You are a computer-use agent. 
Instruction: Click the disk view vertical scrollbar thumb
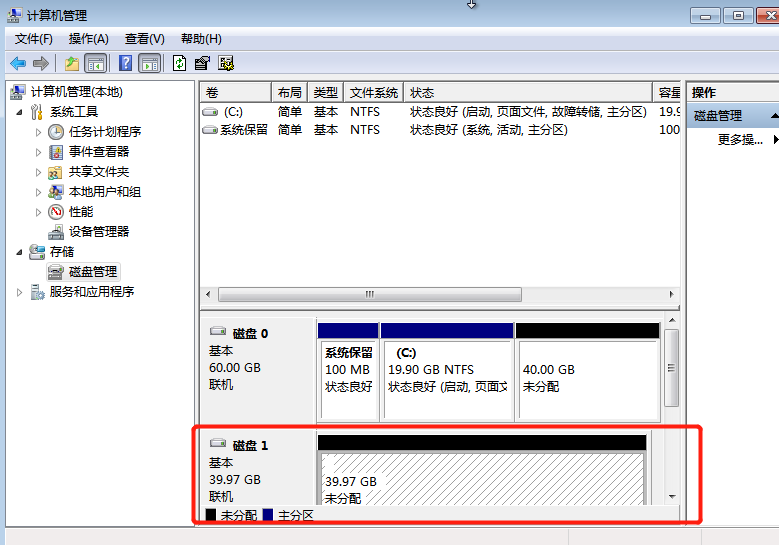pos(672,368)
